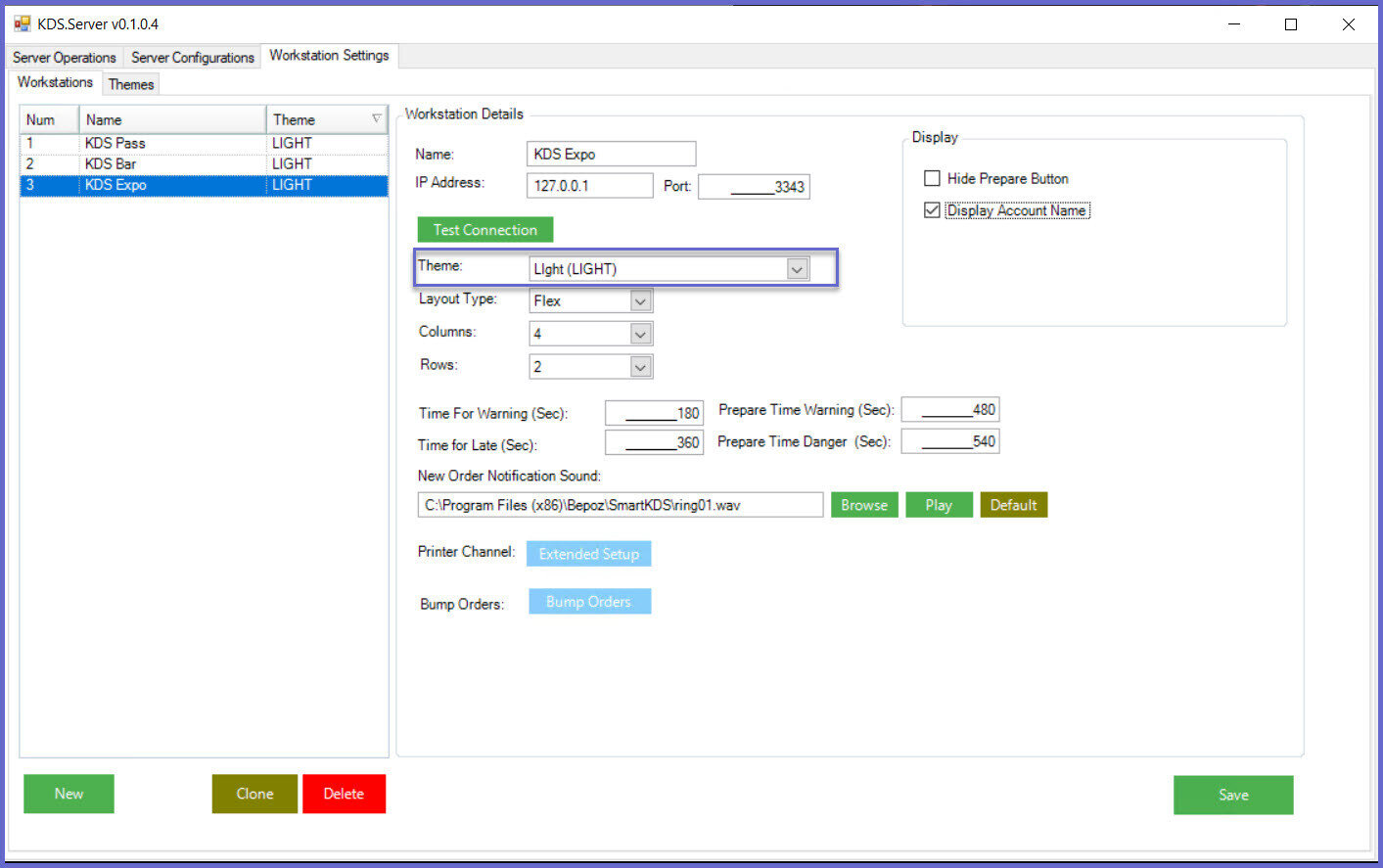Enable the Hide Prepare Button checkbox
The height and width of the screenshot is (868, 1383).
tap(932, 178)
